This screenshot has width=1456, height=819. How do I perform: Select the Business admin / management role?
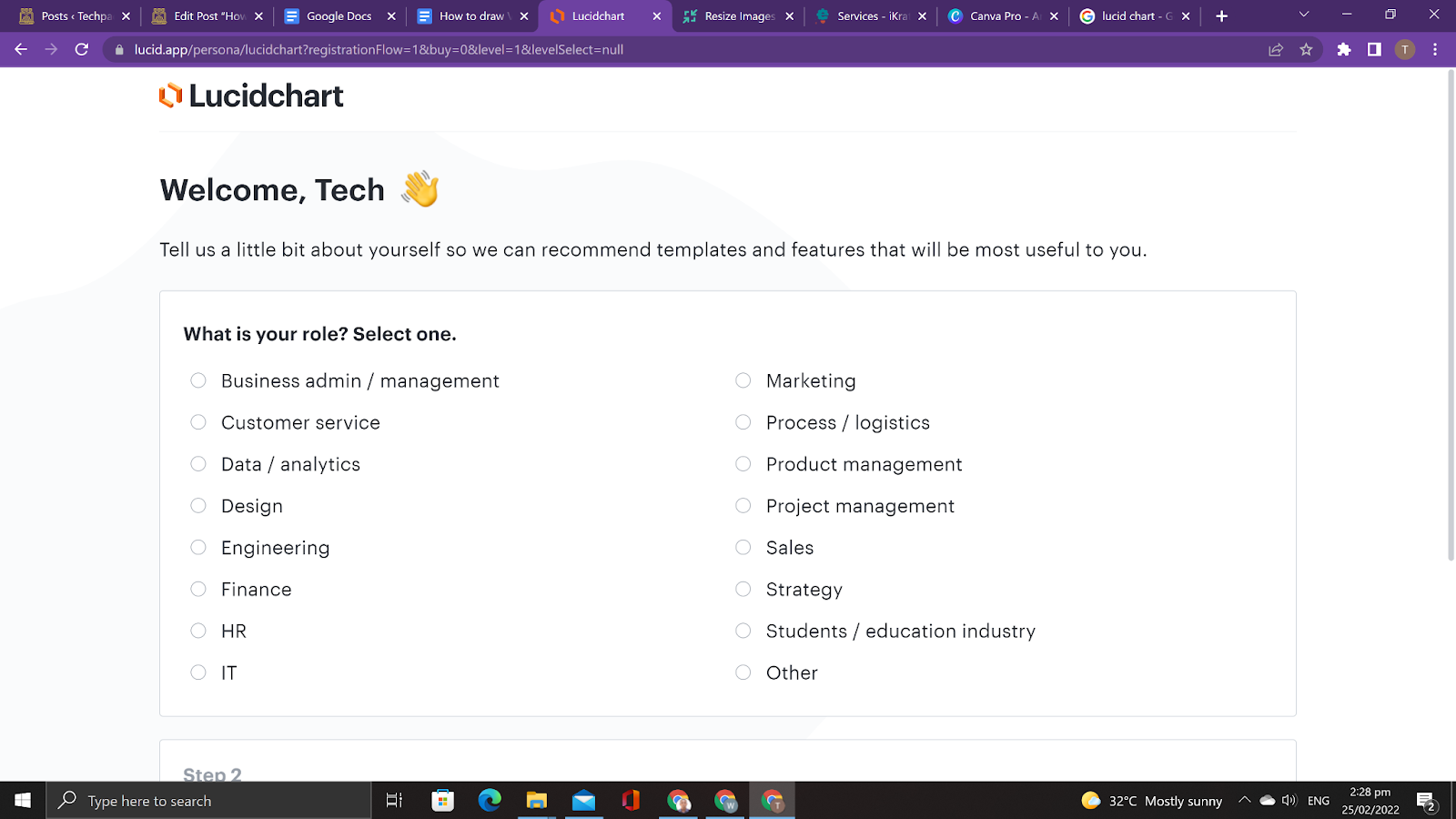pyautogui.click(x=198, y=380)
